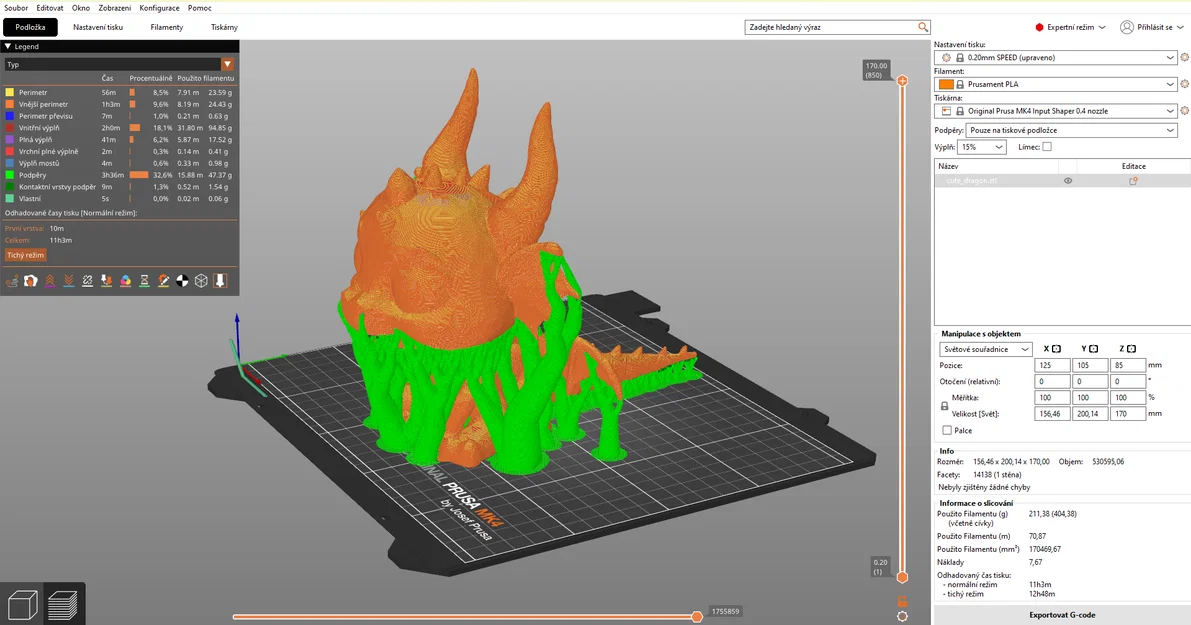Toggle center of gravity black-white circle icon
This screenshot has width=1191, height=625.
point(182,281)
